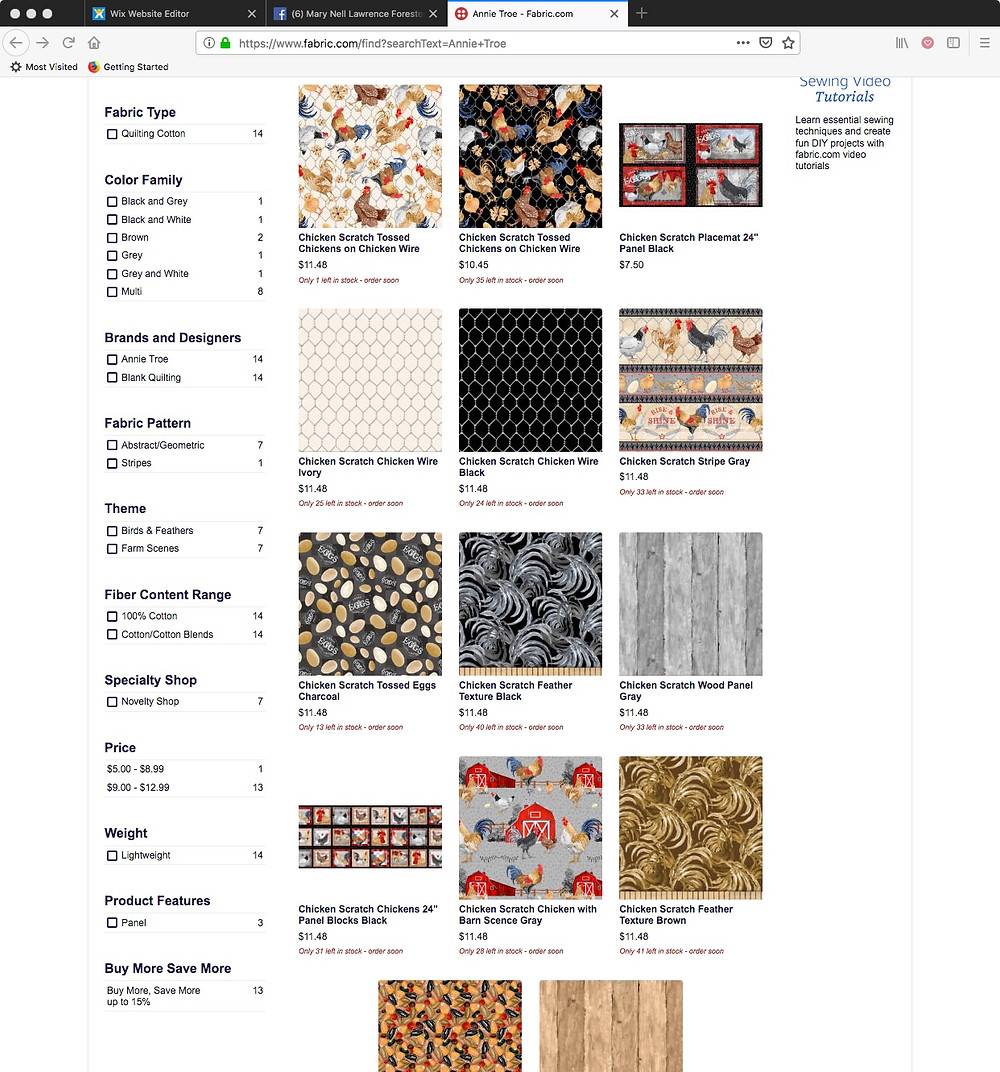Click the green padlock security icon
Viewport: 1000px width, 1072px height.
tap(226, 43)
